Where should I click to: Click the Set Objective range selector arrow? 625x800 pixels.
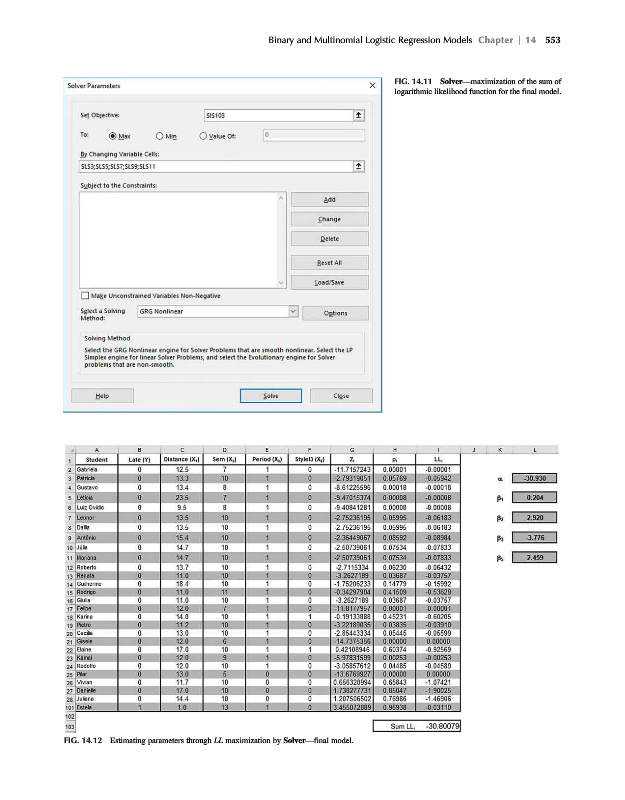[359, 115]
